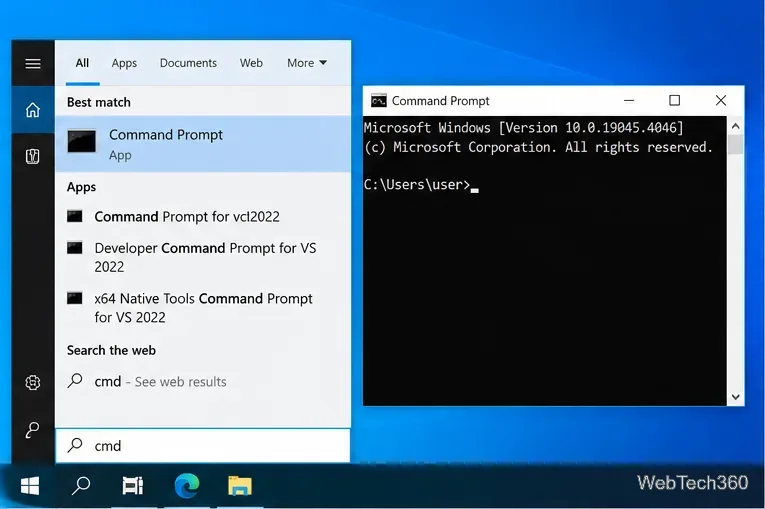
Task: Switch to the Web tab
Action: pos(251,63)
